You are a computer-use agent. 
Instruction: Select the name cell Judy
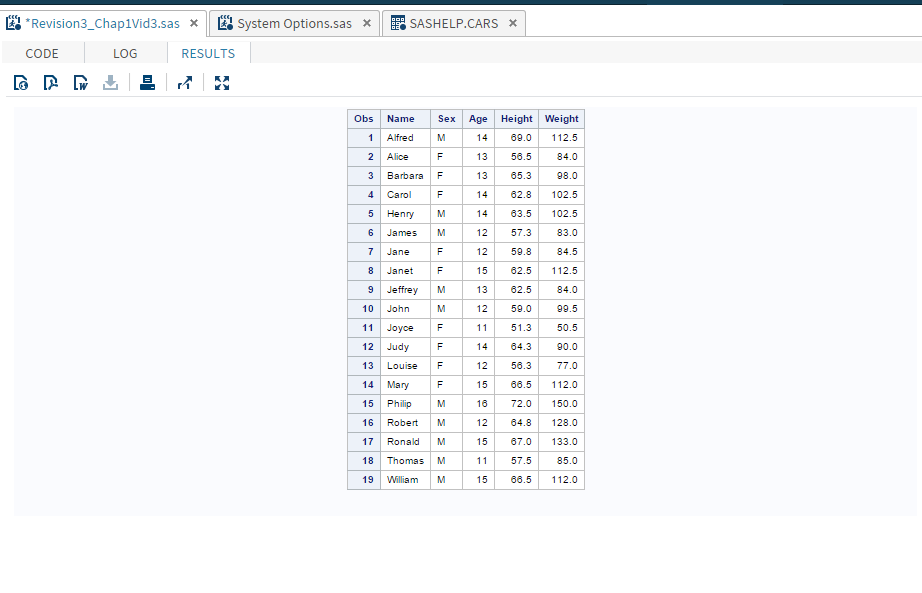pos(406,347)
